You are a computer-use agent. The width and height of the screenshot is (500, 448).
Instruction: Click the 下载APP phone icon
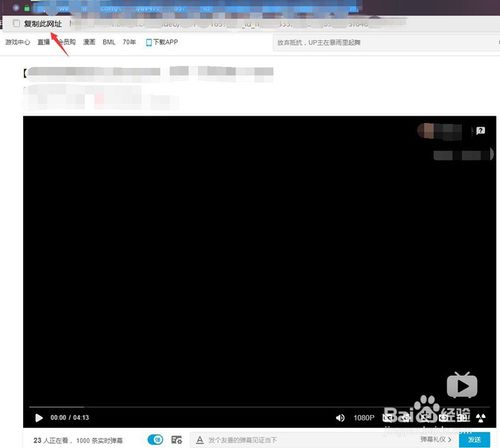[x=149, y=42]
